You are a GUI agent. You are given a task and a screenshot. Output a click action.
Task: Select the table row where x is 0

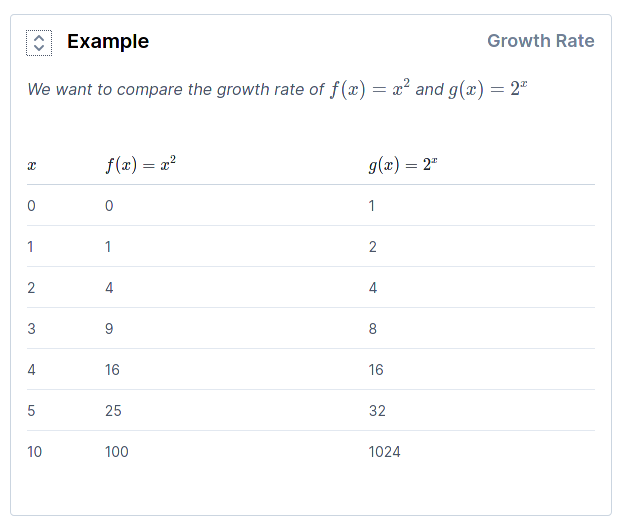point(311,206)
